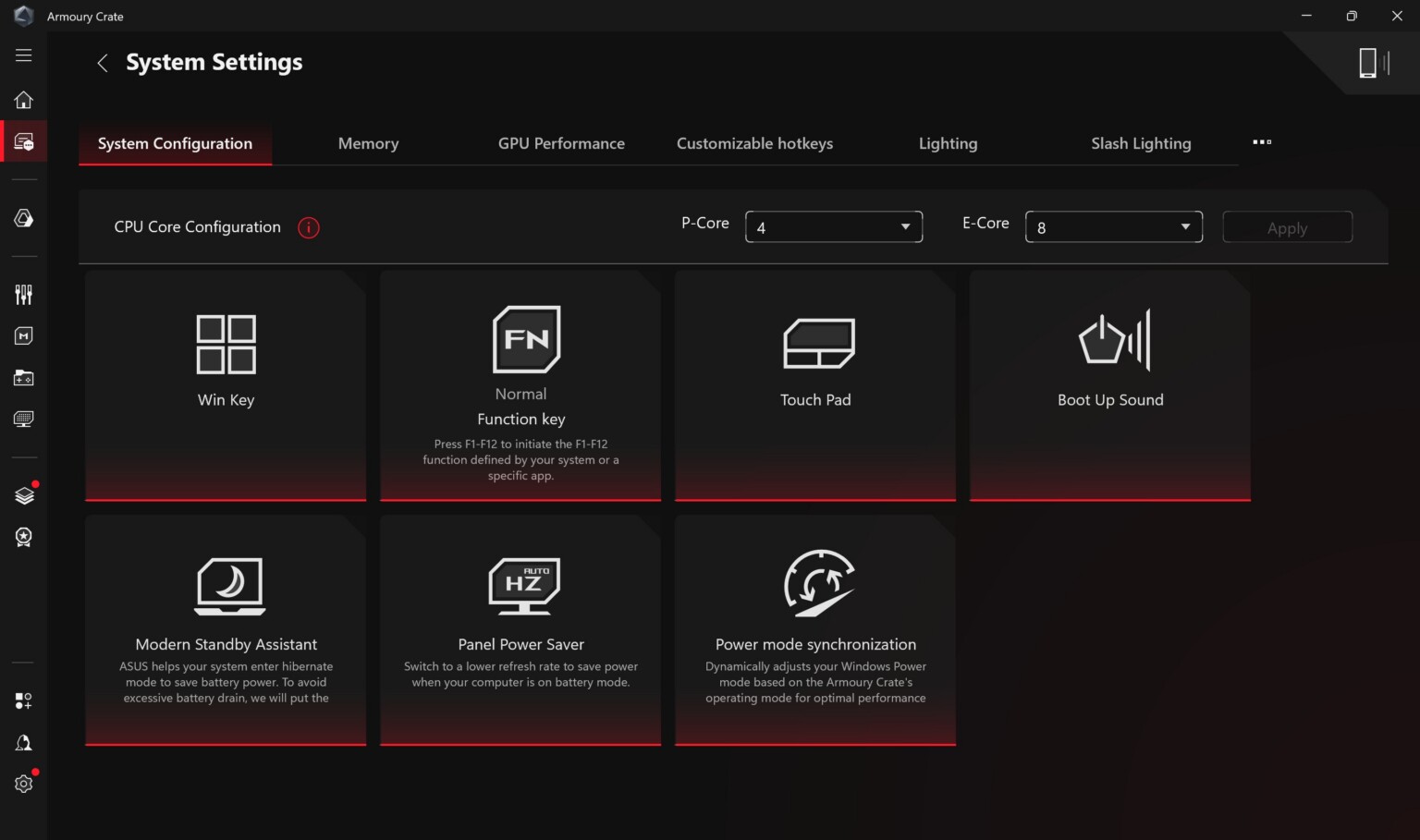Open the Game Library sidebar icon
The height and width of the screenshot is (840, 1420).
[24, 378]
